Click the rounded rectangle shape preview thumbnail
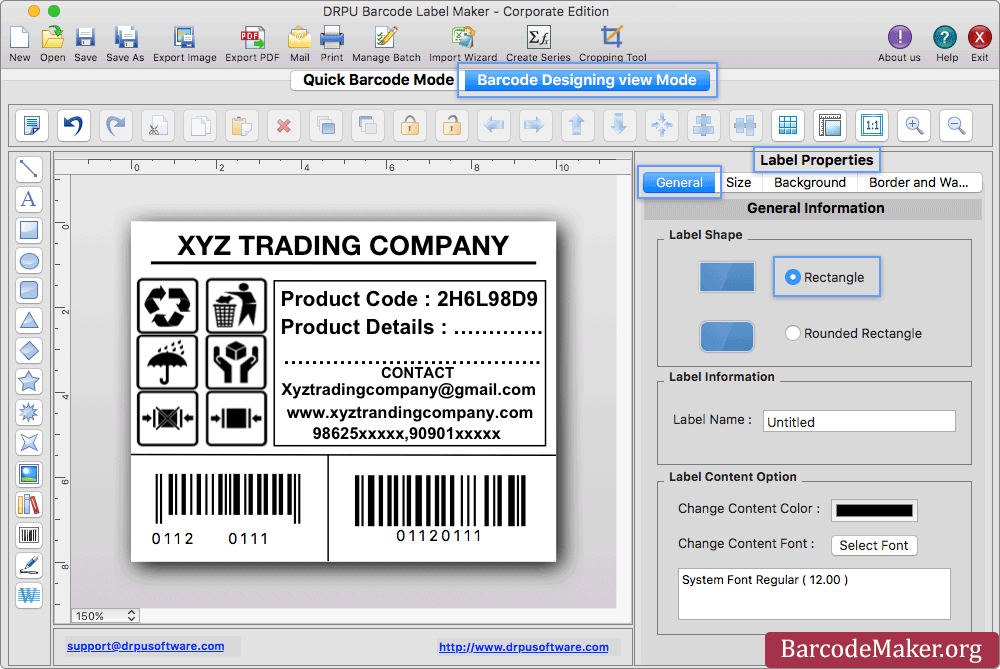Screen dimensions: 1000x669 tap(726, 336)
